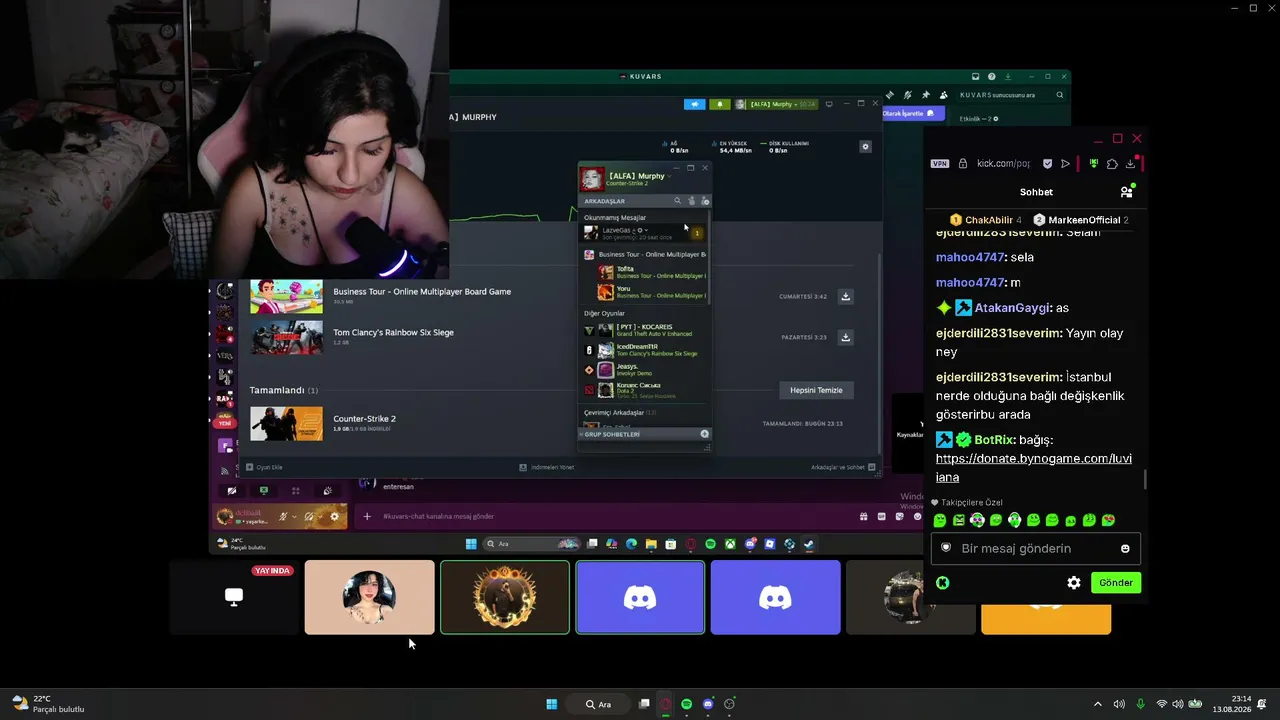Click the ChakAbilir top gifter badge

[986, 220]
